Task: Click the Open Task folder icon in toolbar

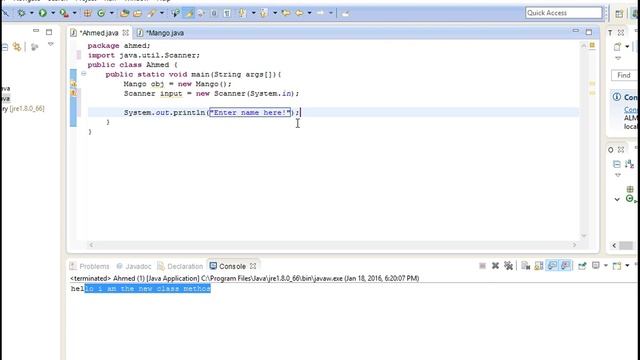Action: 138,13
